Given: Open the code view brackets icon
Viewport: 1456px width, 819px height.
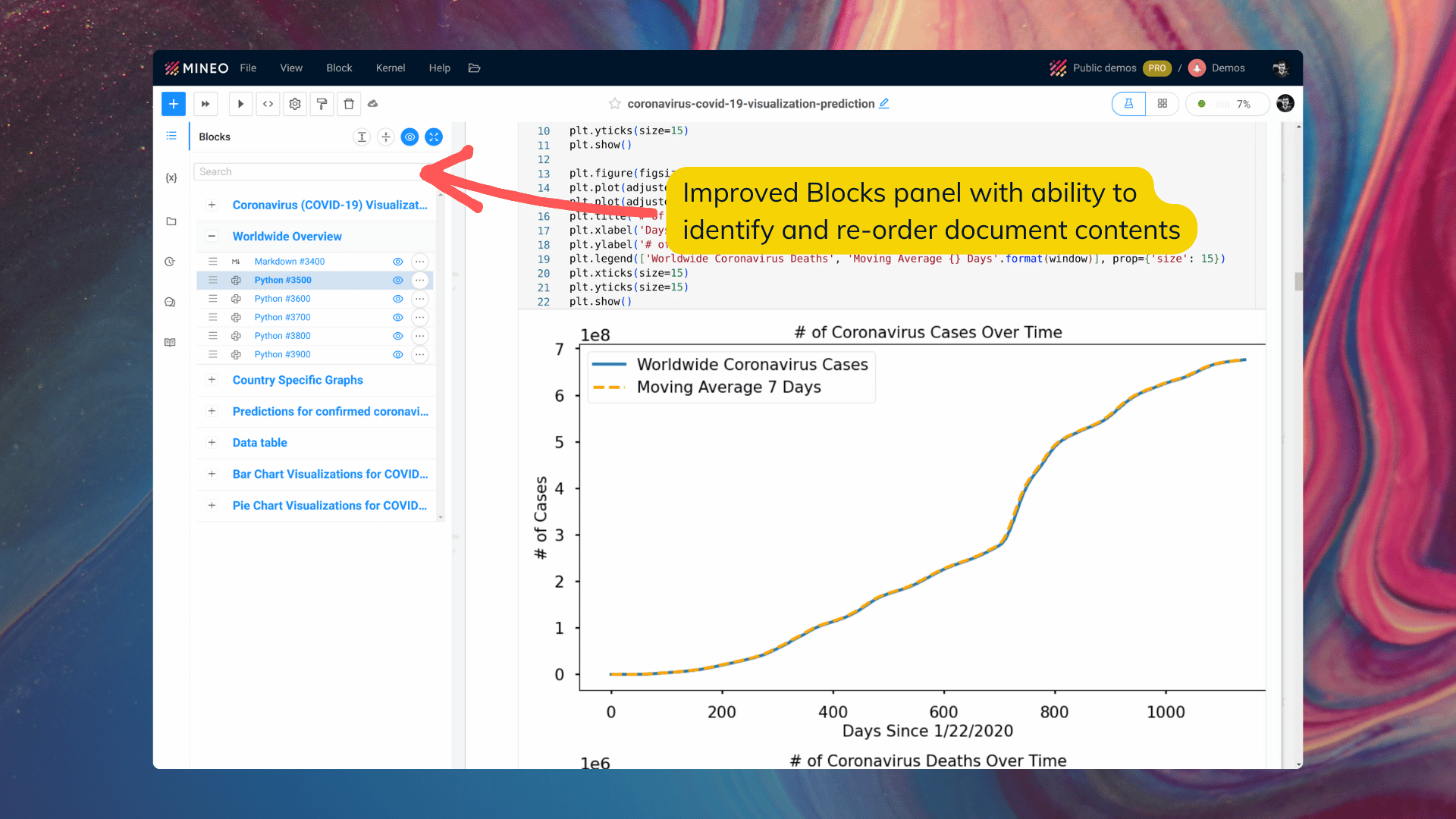Looking at the screenshot, I should (268, 104).
